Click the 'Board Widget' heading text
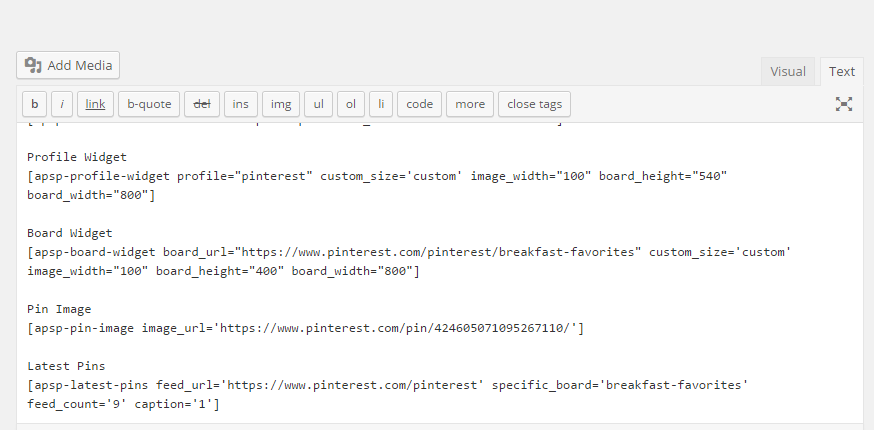The width and height of the screenshot is (874, 430). (70, 233)
